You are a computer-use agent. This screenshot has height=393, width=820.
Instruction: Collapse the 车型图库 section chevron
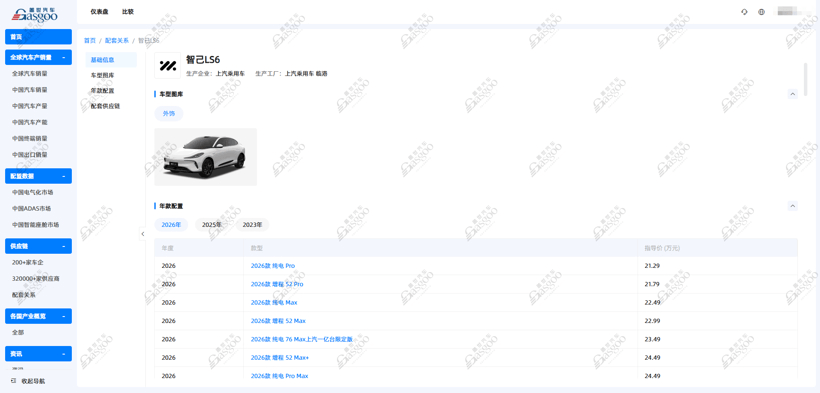click(x=793, y=94)
